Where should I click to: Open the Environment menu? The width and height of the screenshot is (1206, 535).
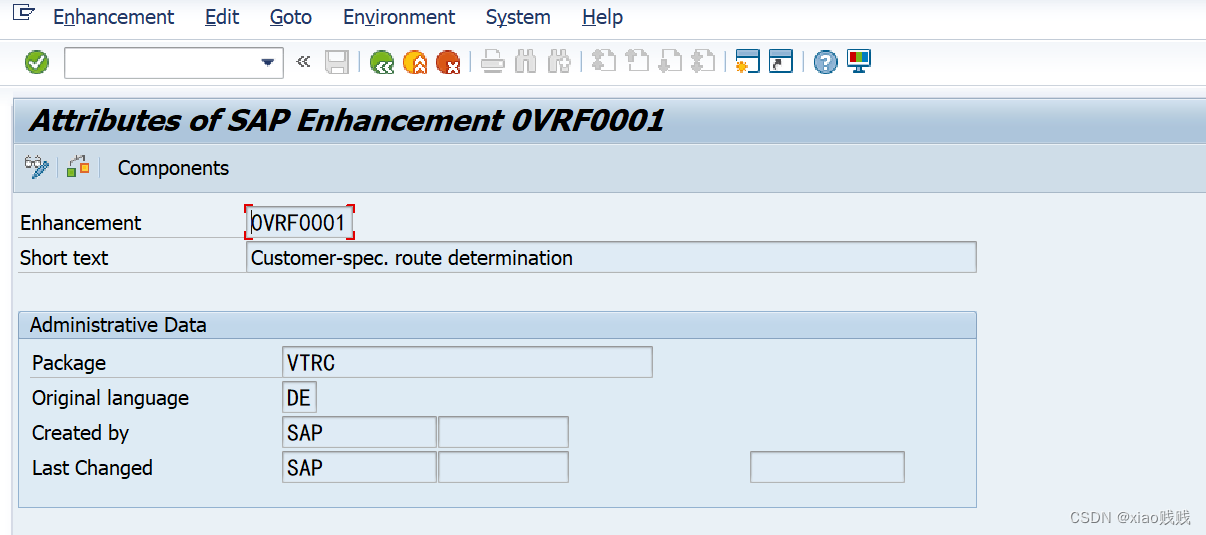(399, 17)
